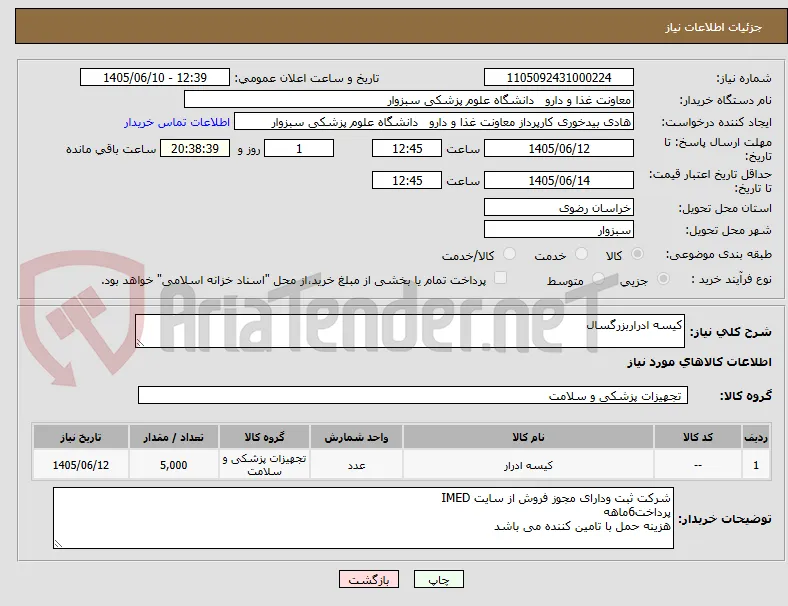Click the unit cell عدد
Image resolution: width=788 pixels, height=606 pixels.
pyautogui.click(x=356, y=465)
